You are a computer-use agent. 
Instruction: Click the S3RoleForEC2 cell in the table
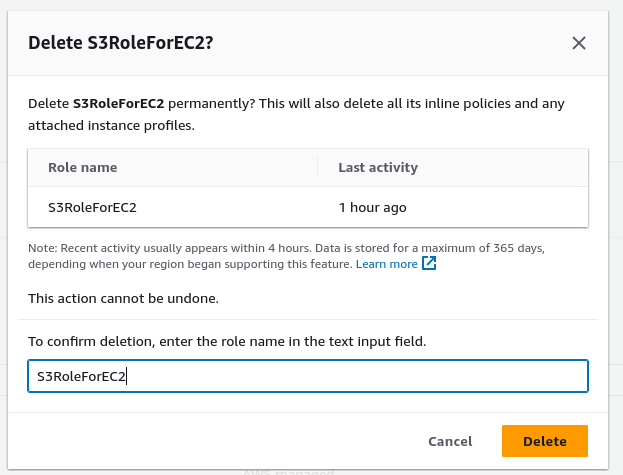click(x=92, y=207)
